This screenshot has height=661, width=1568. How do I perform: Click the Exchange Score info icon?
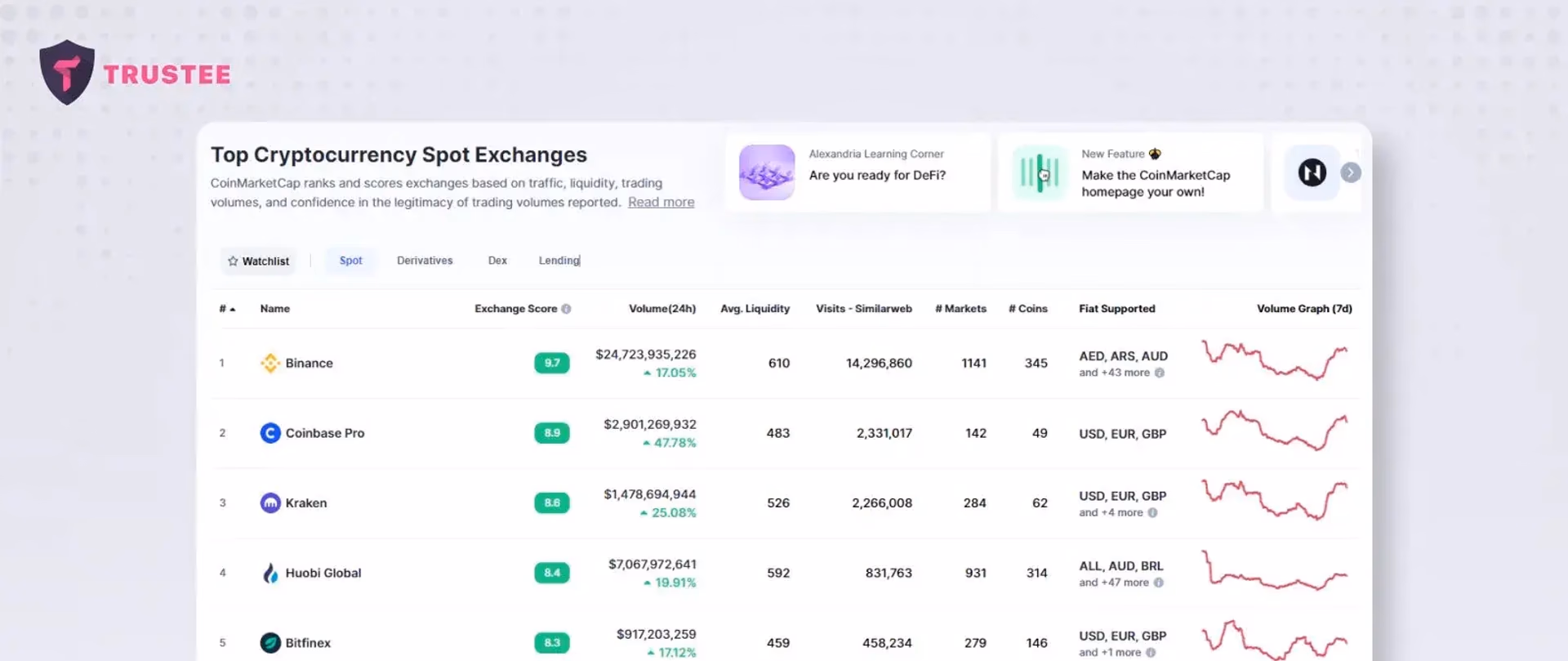566,309
